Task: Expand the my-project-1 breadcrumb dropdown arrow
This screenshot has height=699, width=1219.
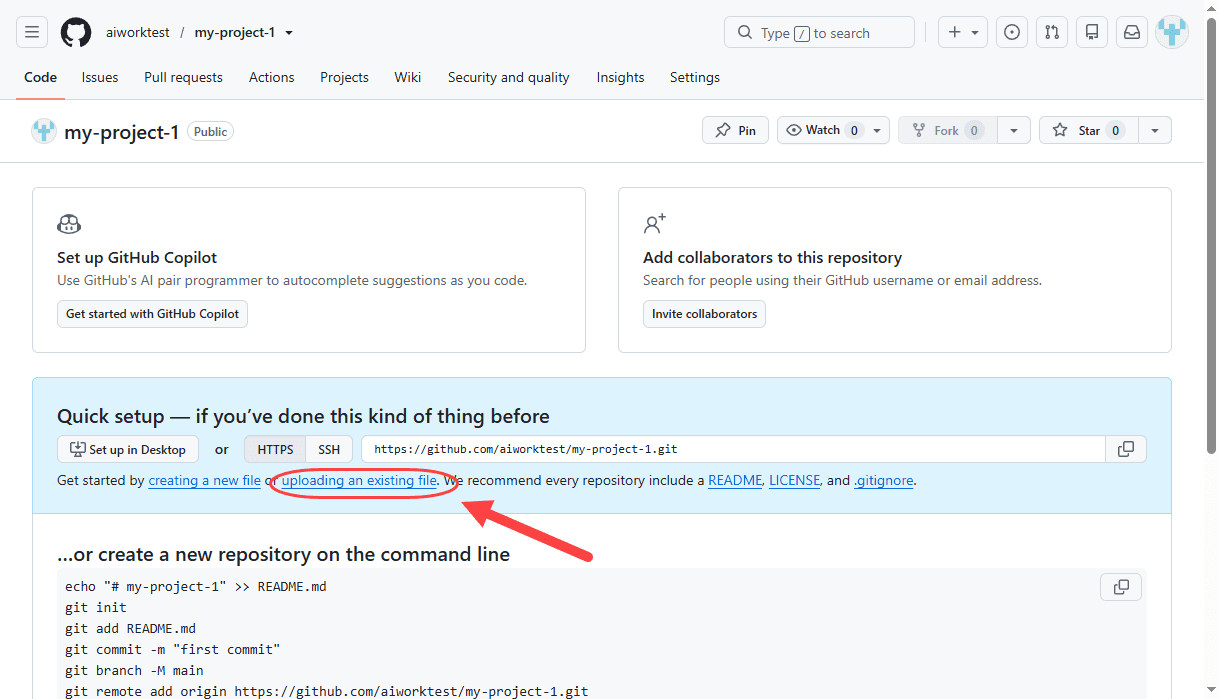Action: click(x=289, y=33)
